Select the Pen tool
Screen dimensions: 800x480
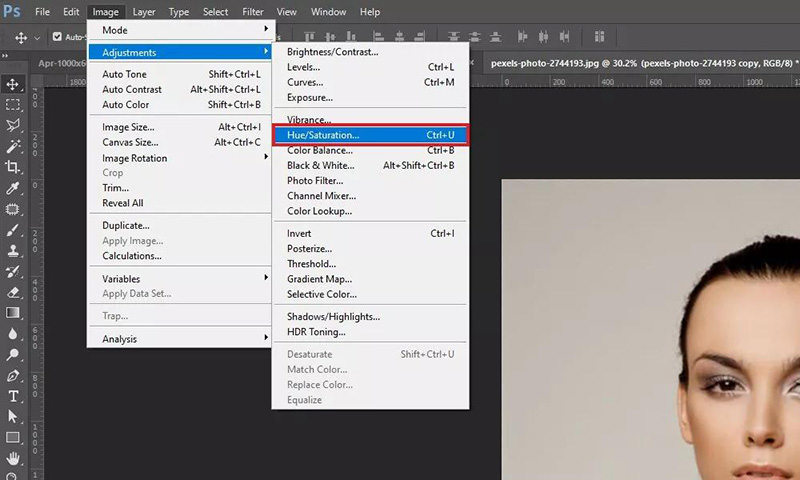click(14, 376)
